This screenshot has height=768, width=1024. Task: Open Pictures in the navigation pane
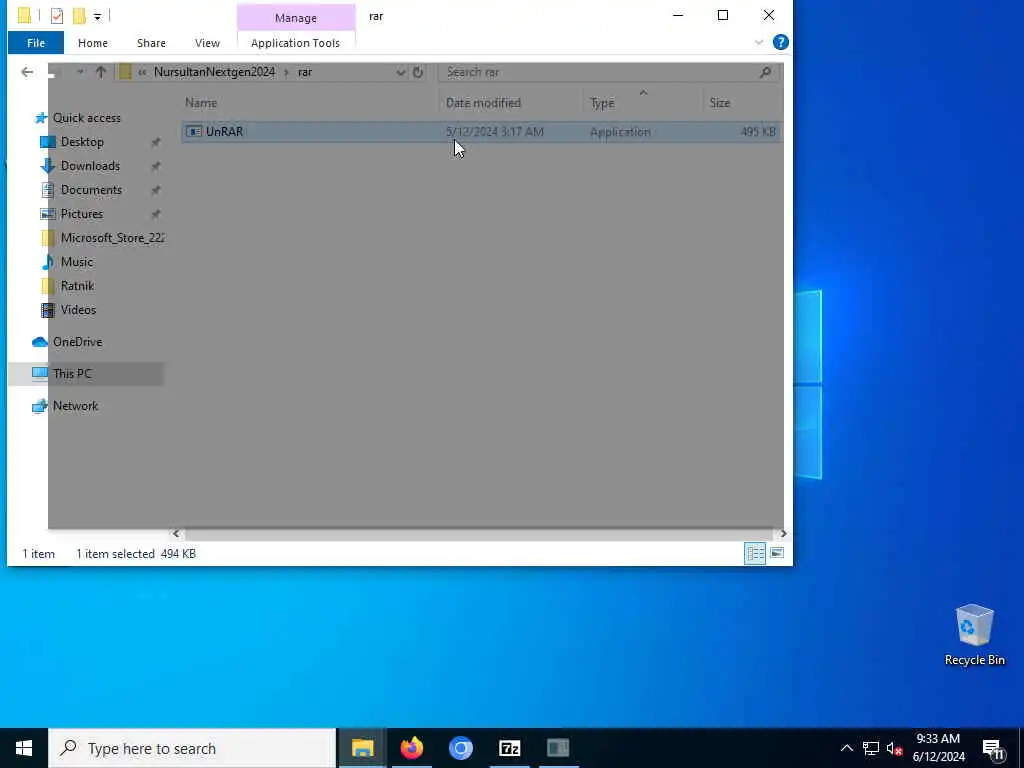(x=81, y=214)
